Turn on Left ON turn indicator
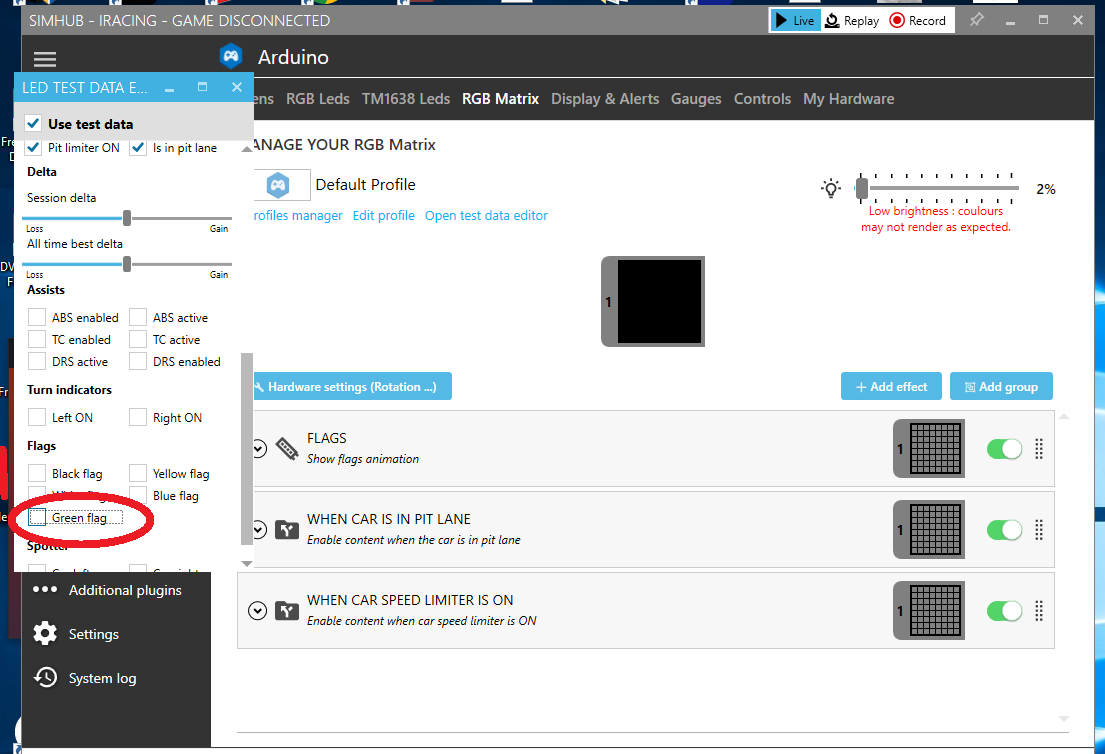 [x=37, y=417]
